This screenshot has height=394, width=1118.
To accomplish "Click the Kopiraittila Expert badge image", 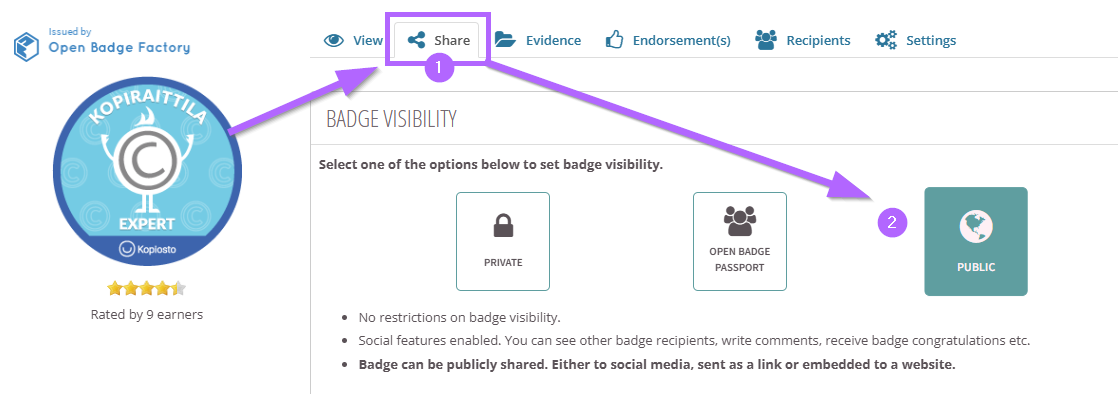I will pyautogui.click(x=148, y=177).
